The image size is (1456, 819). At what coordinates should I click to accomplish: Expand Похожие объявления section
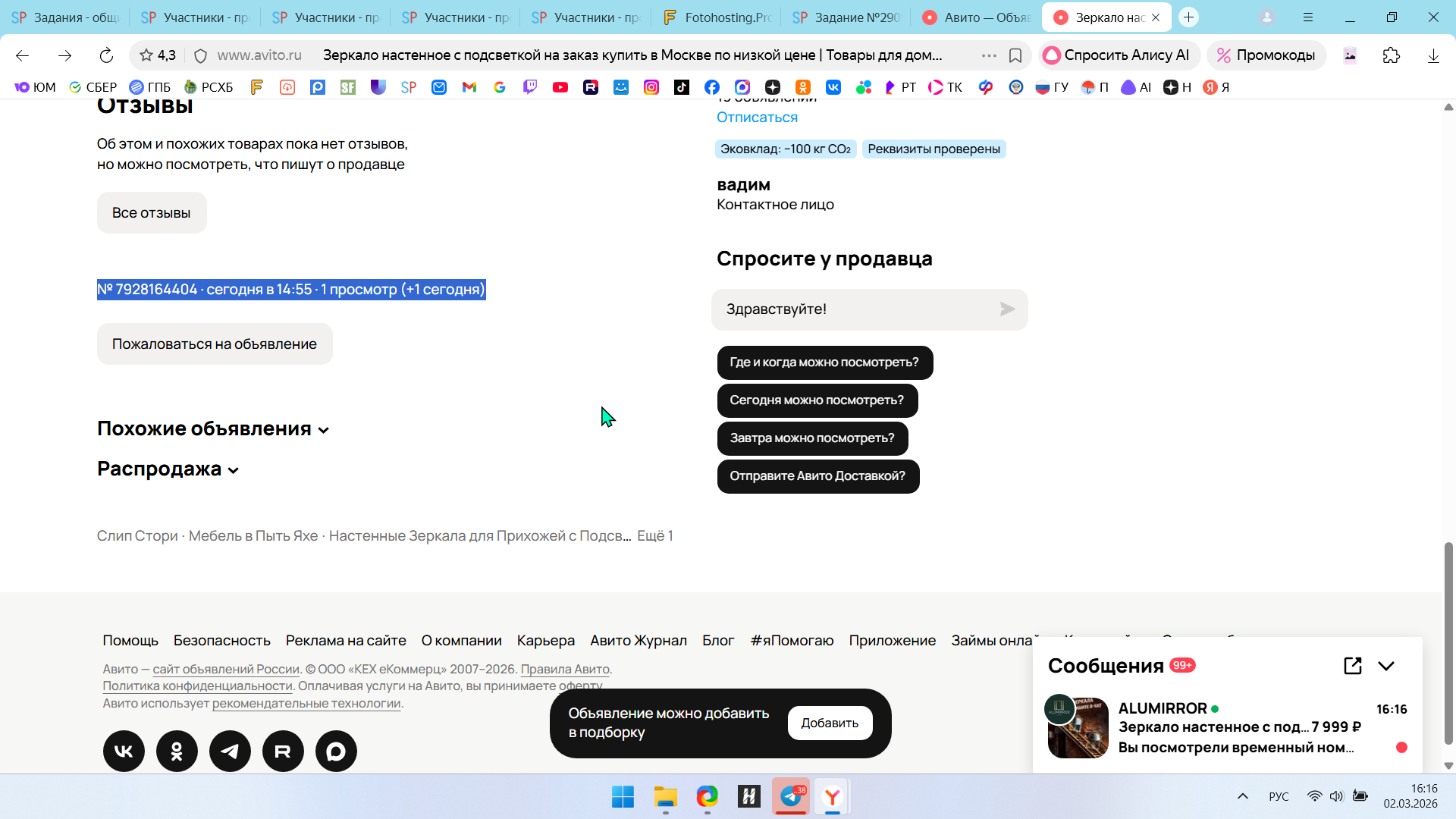coord(213,428)
